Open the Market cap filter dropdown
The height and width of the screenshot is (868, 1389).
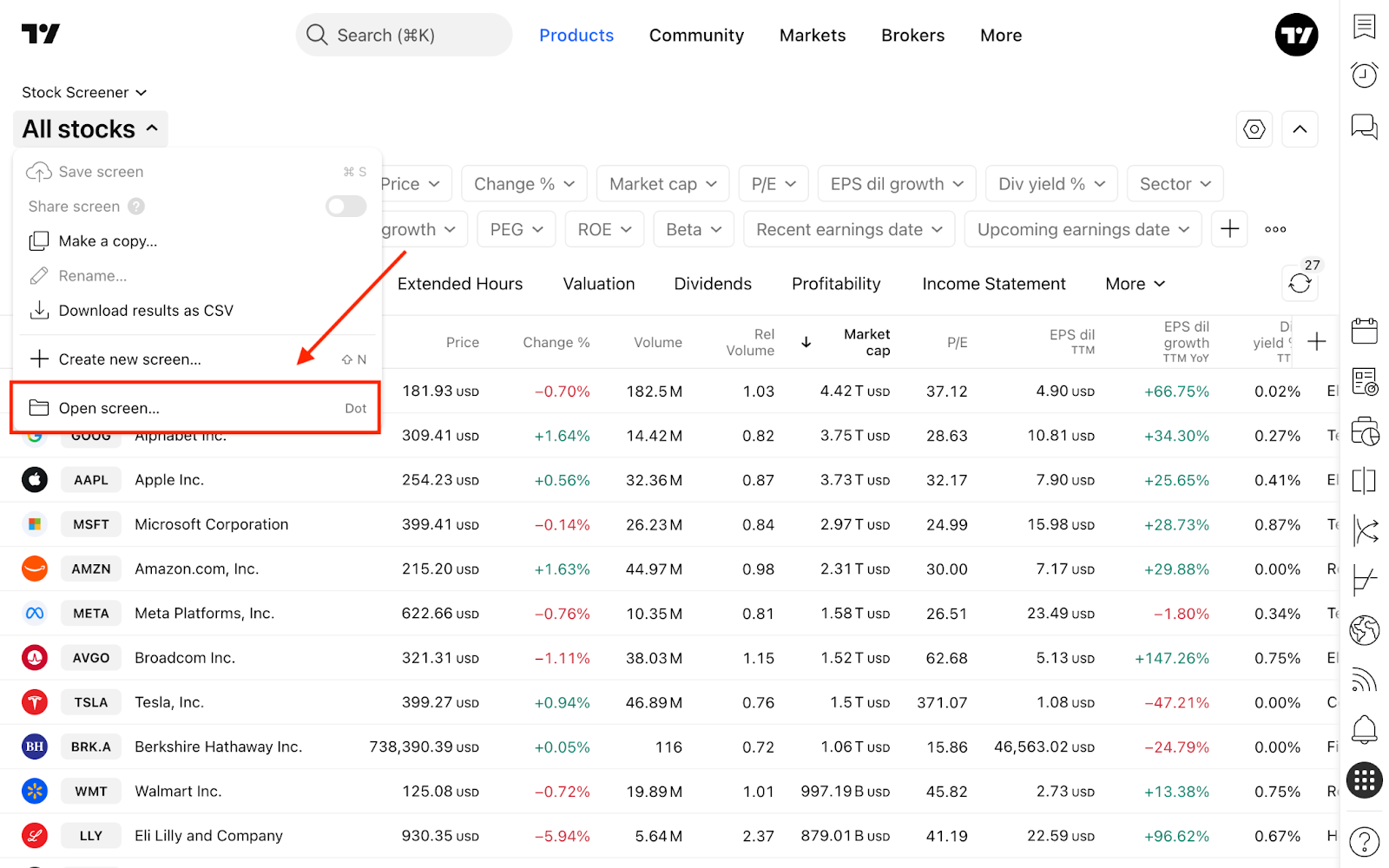(663, 184)
